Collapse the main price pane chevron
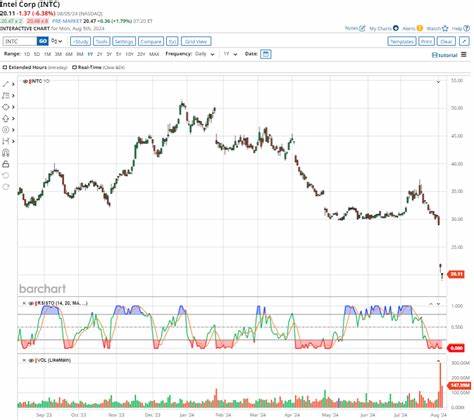Image resolution: width=474 pixels, height=420 pixels. pyautogui.click(x=438, y=82)
